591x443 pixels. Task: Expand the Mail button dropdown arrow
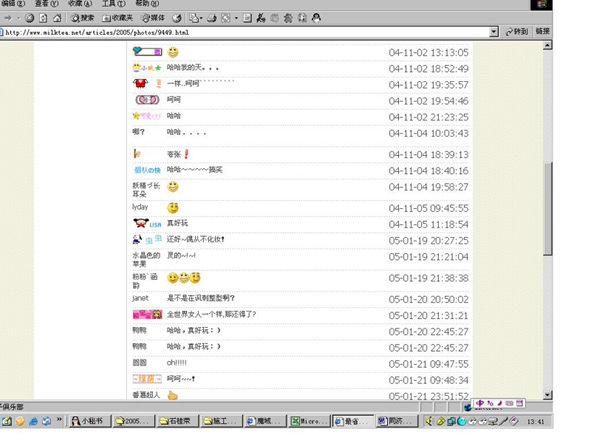click(x=201, y=18)
